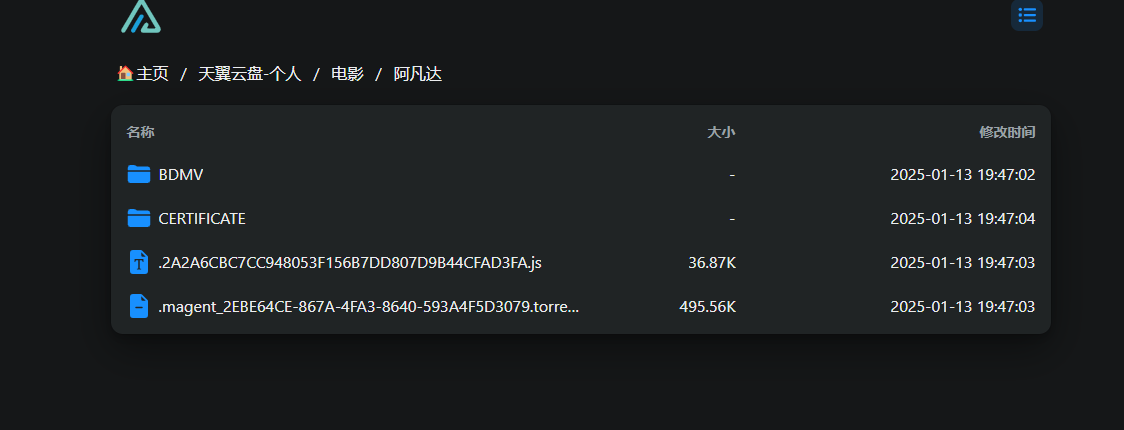Click the .js text file icon

coord(138,262)
